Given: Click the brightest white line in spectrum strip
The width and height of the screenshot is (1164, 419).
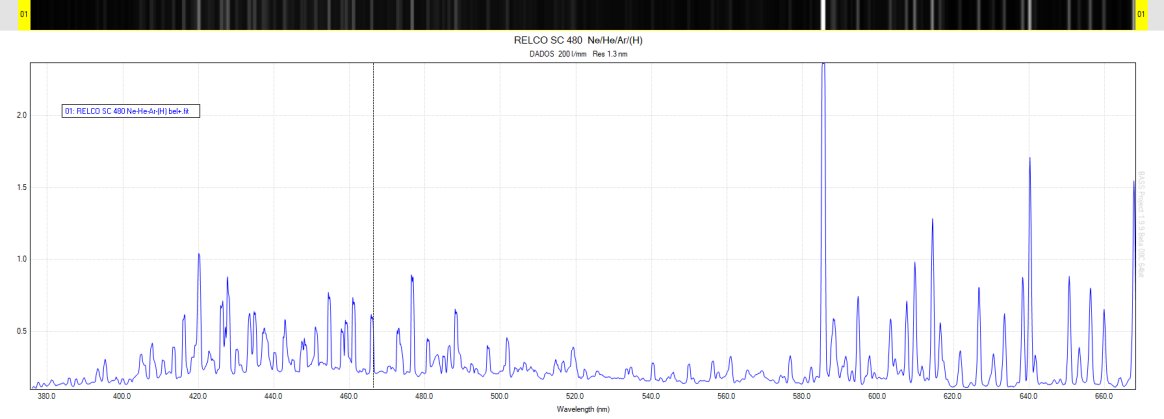Looking at the screenshot, I should pyautogui.click(x=823, y=15).
